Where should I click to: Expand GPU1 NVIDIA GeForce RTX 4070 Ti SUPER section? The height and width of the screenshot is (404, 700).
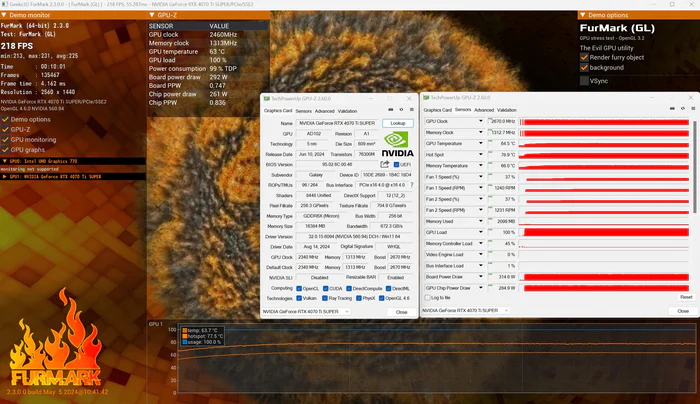pos(4,177)
